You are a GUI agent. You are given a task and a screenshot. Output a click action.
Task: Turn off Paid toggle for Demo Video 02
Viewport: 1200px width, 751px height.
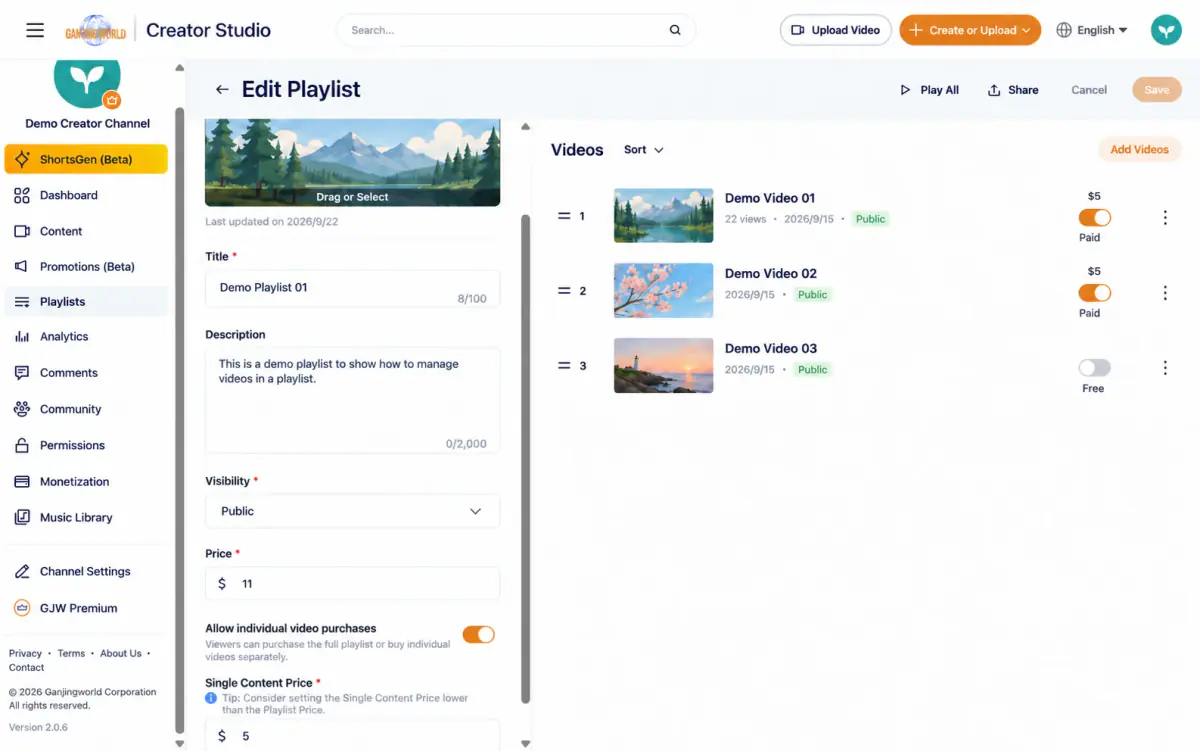point(1095,293)
